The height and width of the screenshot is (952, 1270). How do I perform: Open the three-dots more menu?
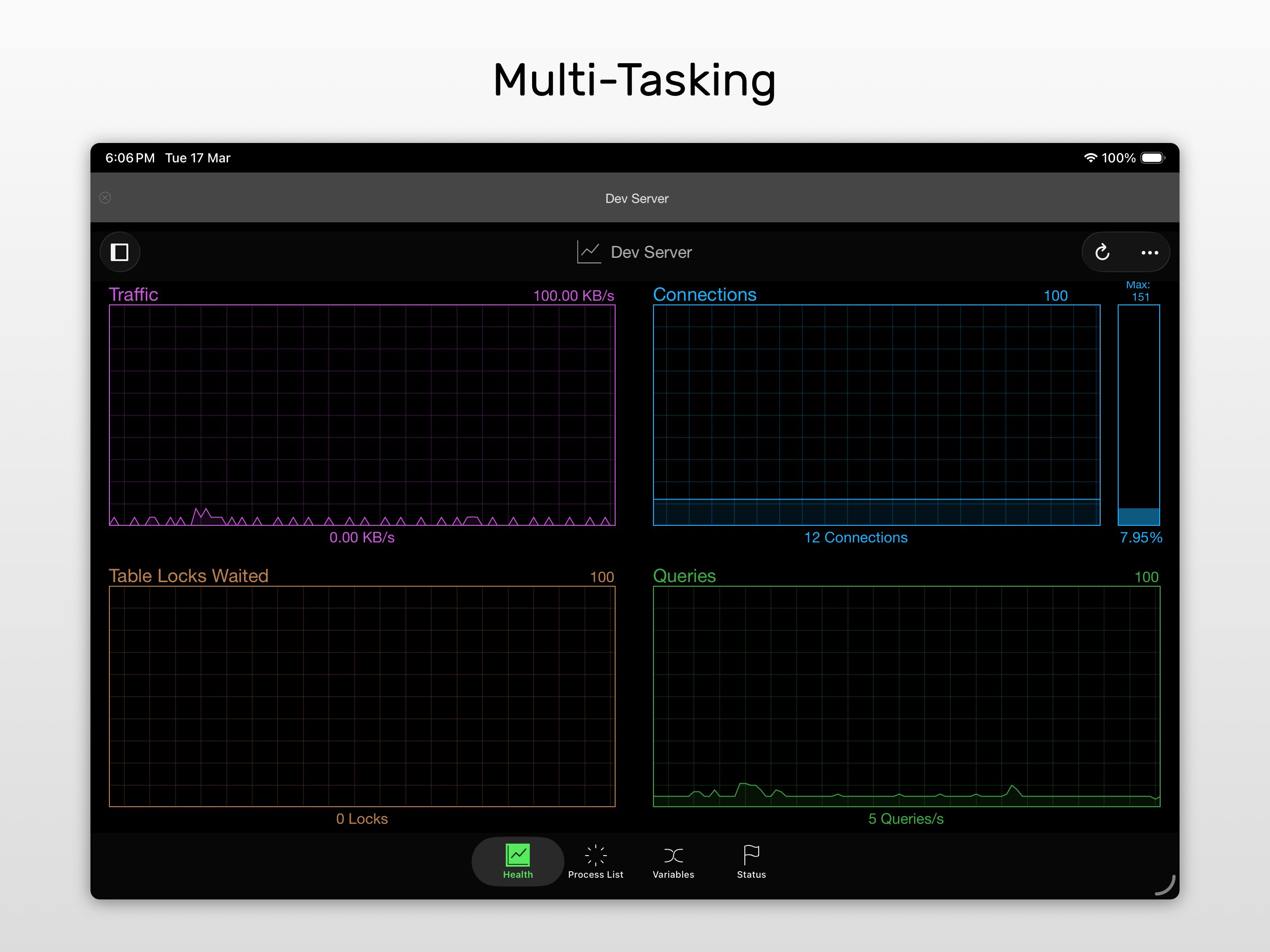(1150, 252)
